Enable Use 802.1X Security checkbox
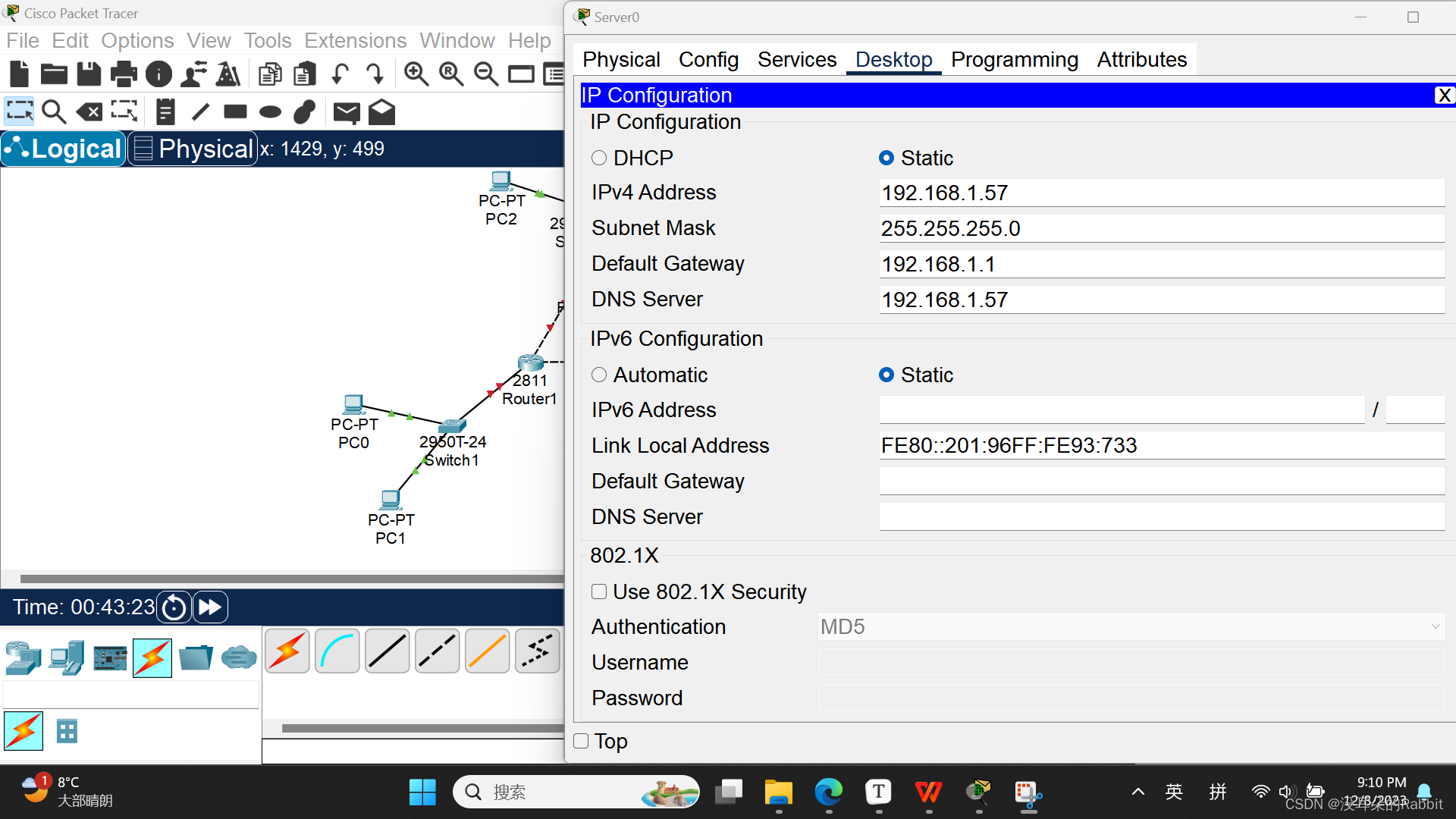Image resolution: width=1456 pixels, height=819 pixels. coord(599,591)
